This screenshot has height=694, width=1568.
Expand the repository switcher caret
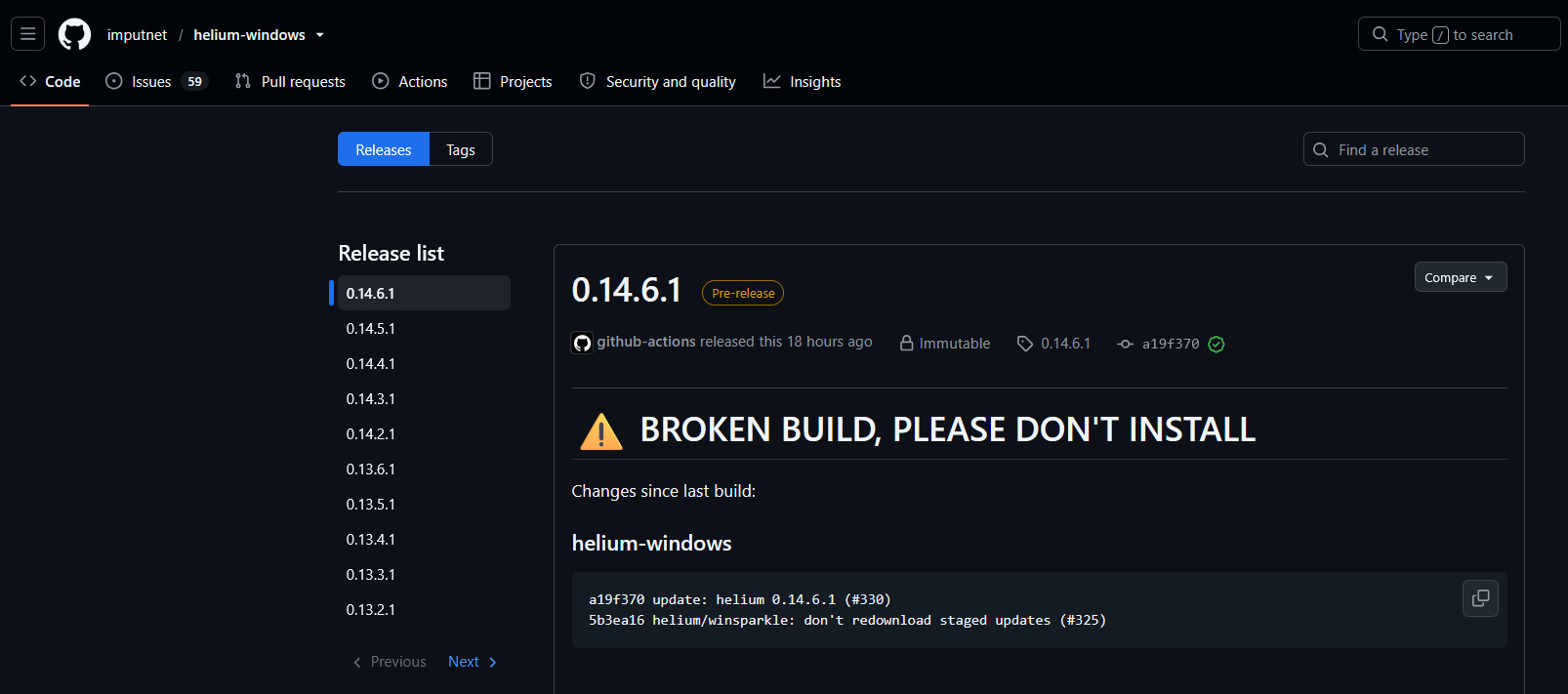pos(320,35)
